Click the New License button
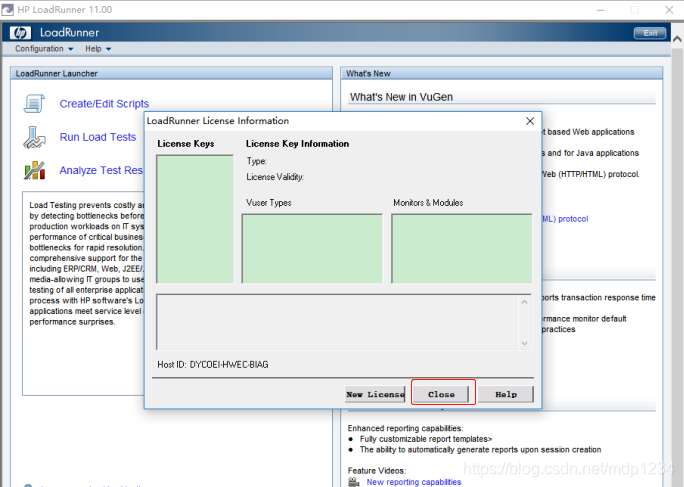 tap(375, 394)
